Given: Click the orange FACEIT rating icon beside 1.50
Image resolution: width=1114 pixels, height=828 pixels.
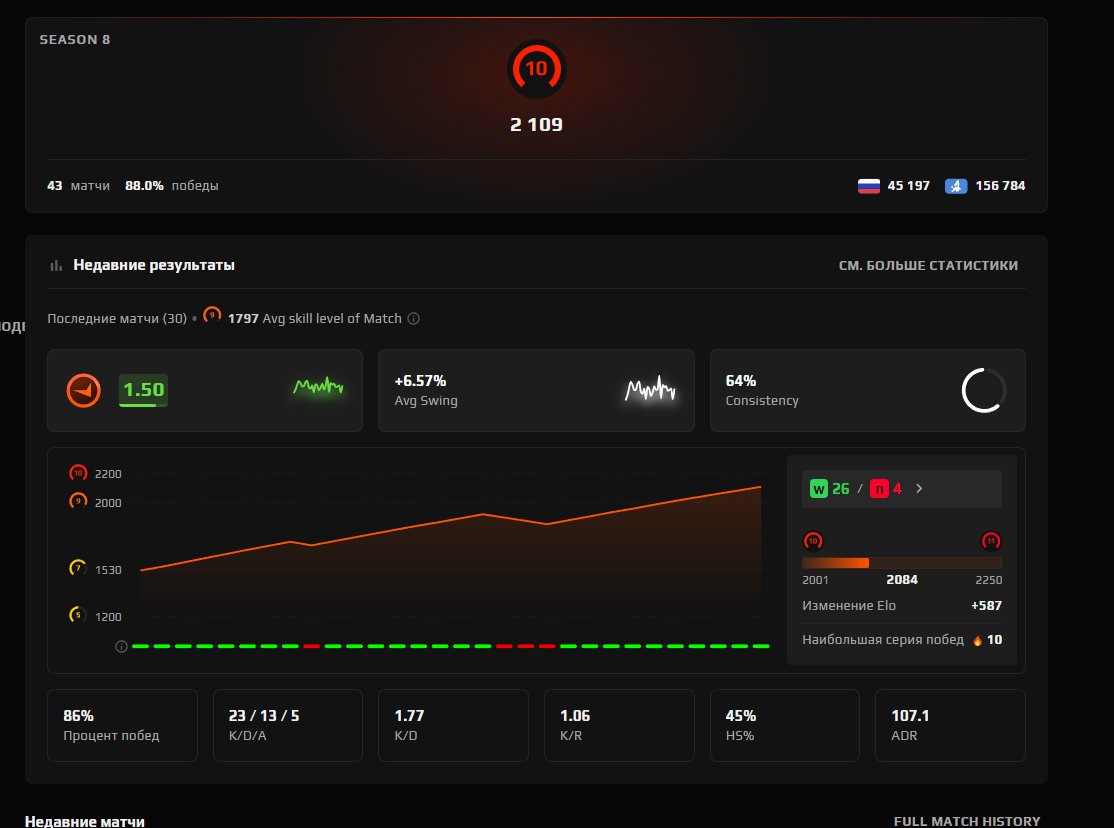Looking at the screenshot, I should [84, 390].
